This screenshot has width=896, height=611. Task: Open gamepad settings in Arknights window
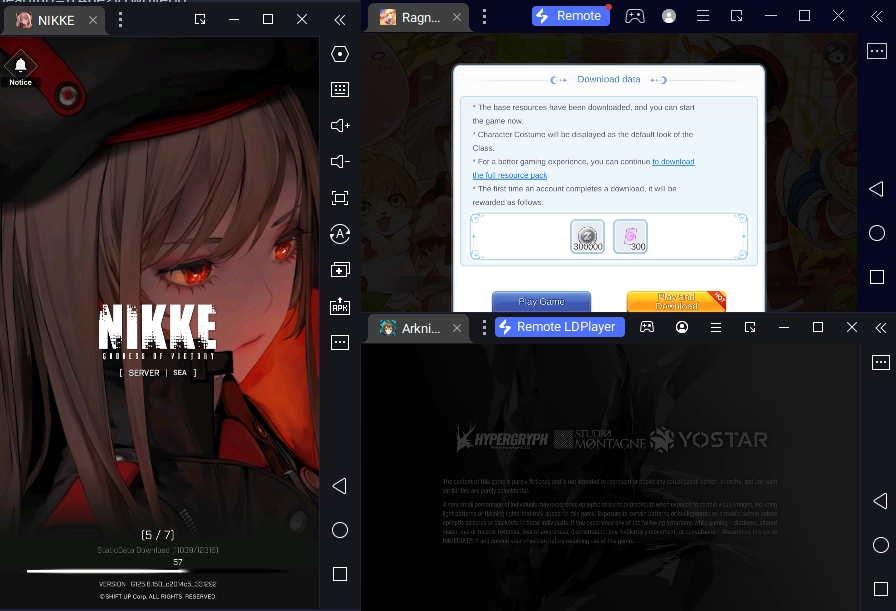coord(647,327)
